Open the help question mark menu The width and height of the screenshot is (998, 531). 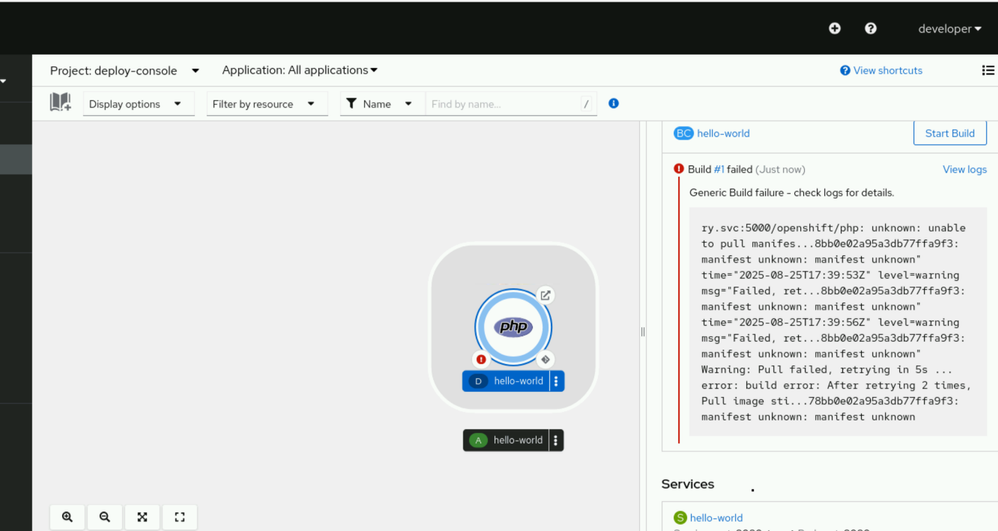tap(871, 29)
